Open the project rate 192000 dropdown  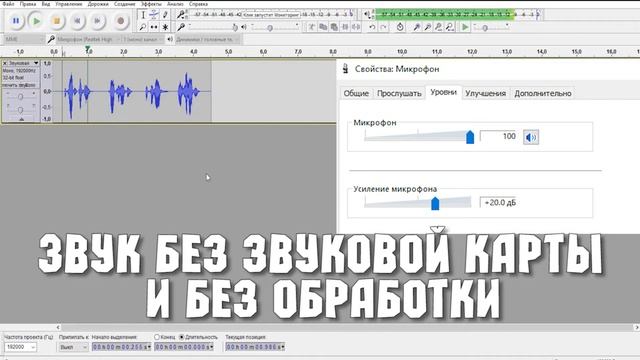point(20,347)
